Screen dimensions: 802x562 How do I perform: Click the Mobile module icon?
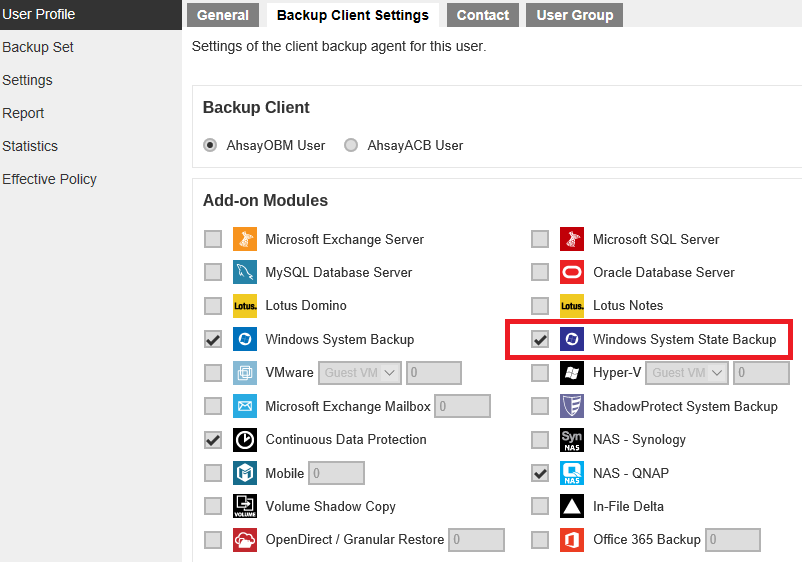[x=244, y=473]
